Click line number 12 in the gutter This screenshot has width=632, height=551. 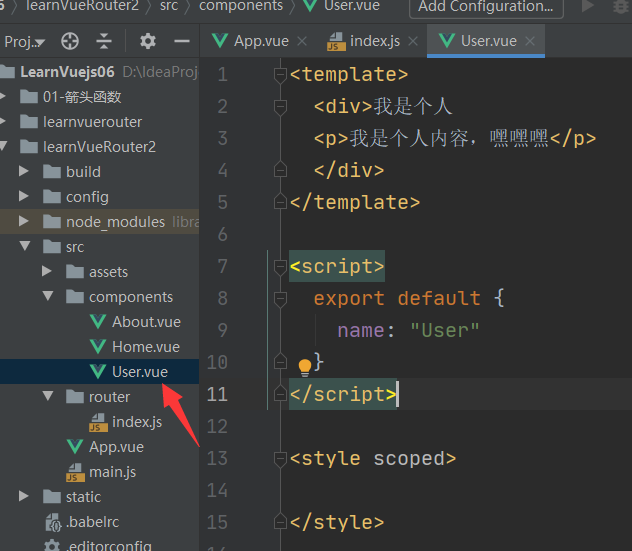(217, 426)
